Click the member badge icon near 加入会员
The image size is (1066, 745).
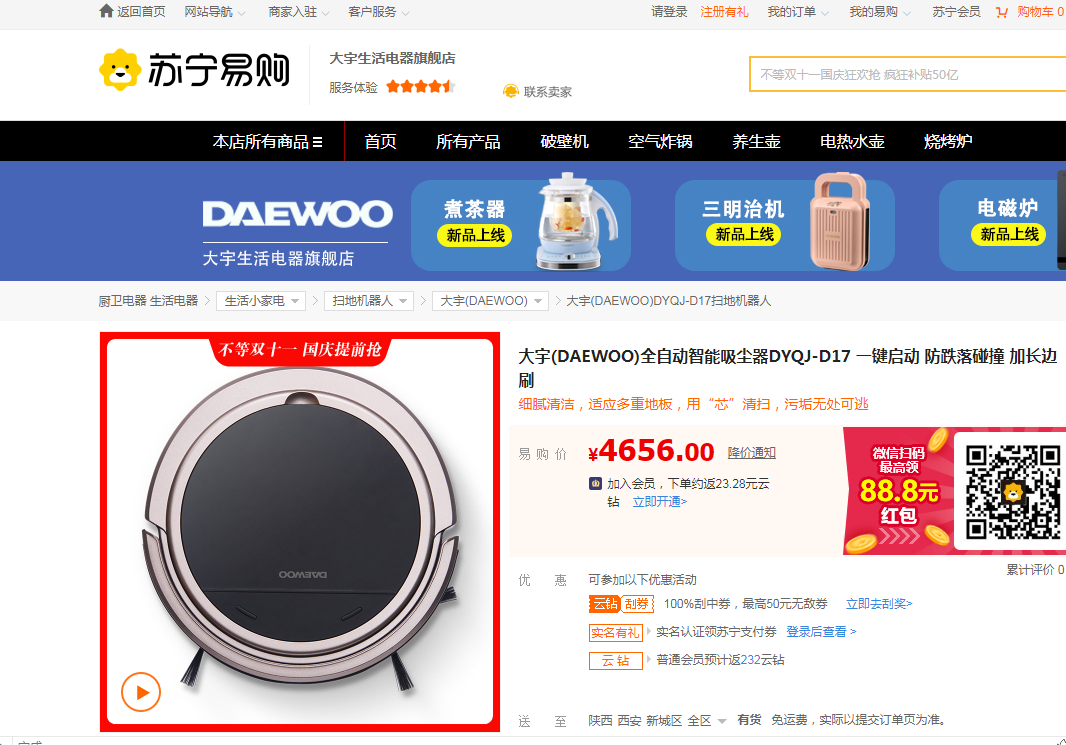click(596, 483)
